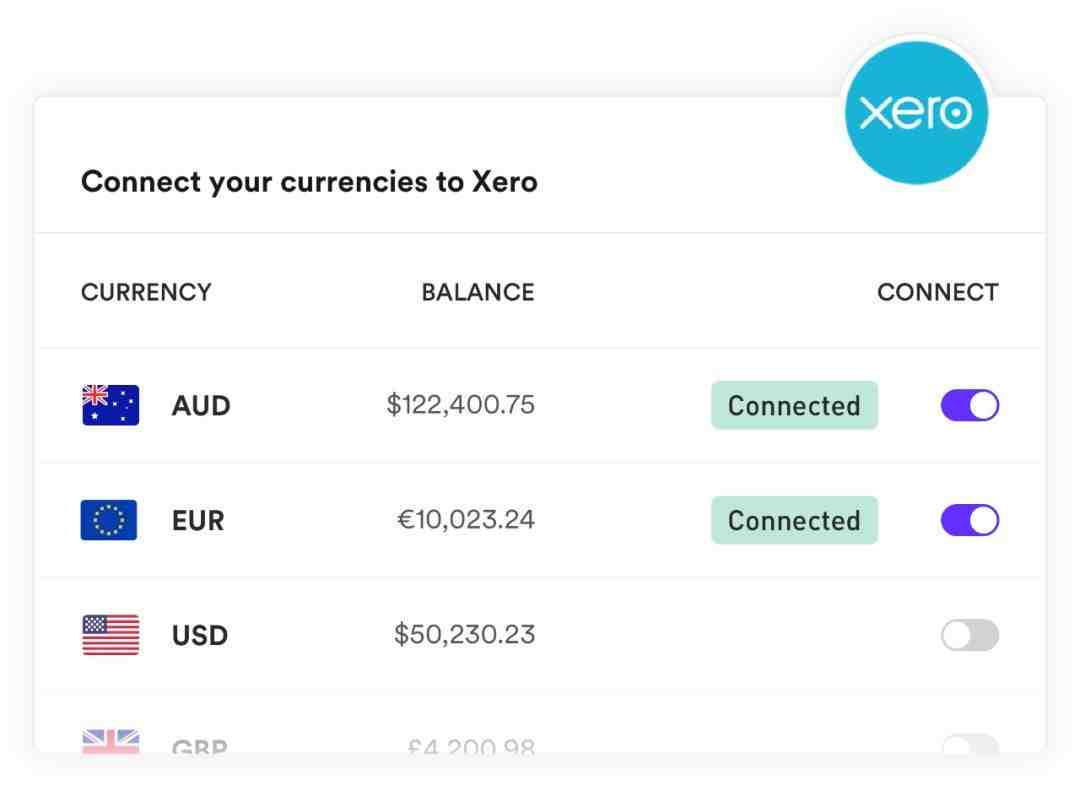Select the BALANCE column header
Viewport: 1080px width, 786px height.
477,292
